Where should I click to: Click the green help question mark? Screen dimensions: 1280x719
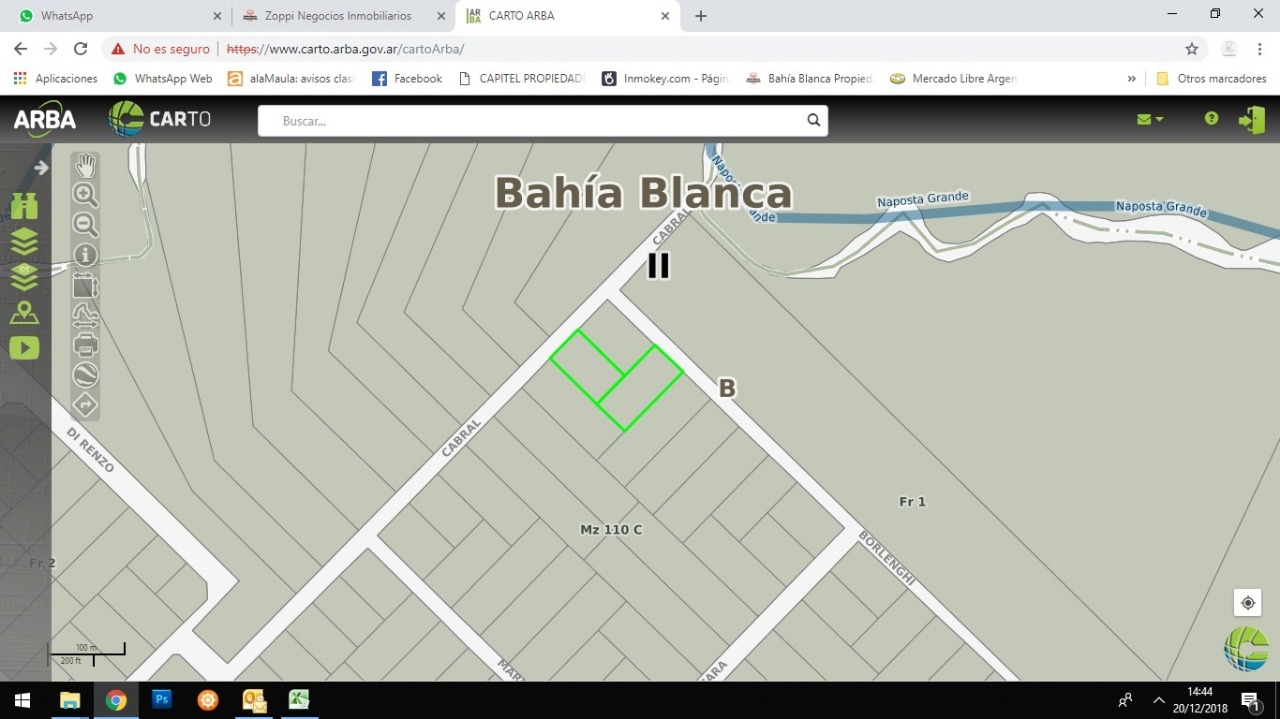click(1211, 118)
